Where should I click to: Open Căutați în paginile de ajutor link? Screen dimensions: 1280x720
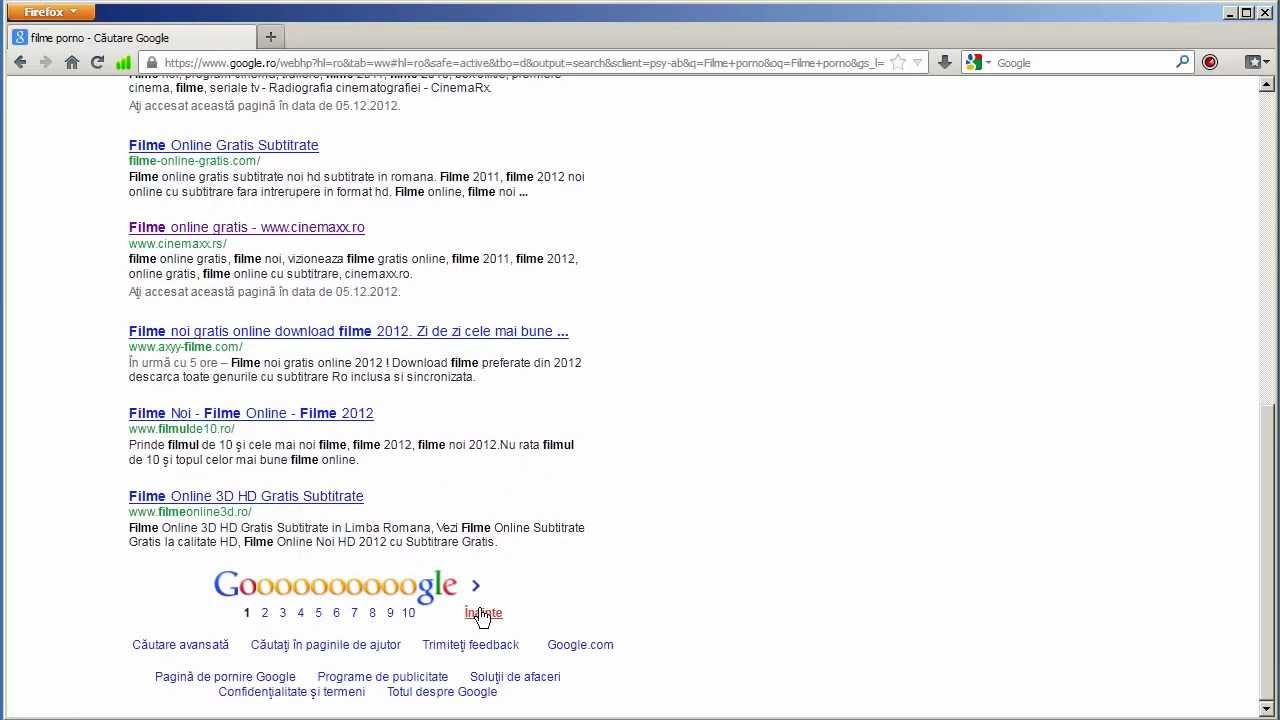click(326, 645)
